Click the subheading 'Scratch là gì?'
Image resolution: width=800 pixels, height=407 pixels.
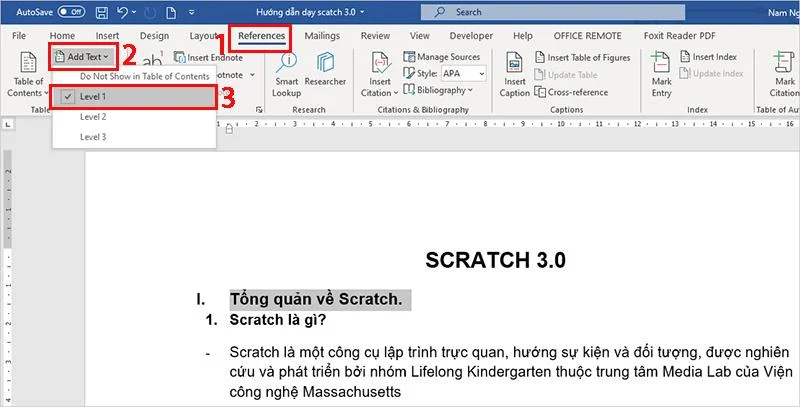pyautogui.click(x=278, y=320)
